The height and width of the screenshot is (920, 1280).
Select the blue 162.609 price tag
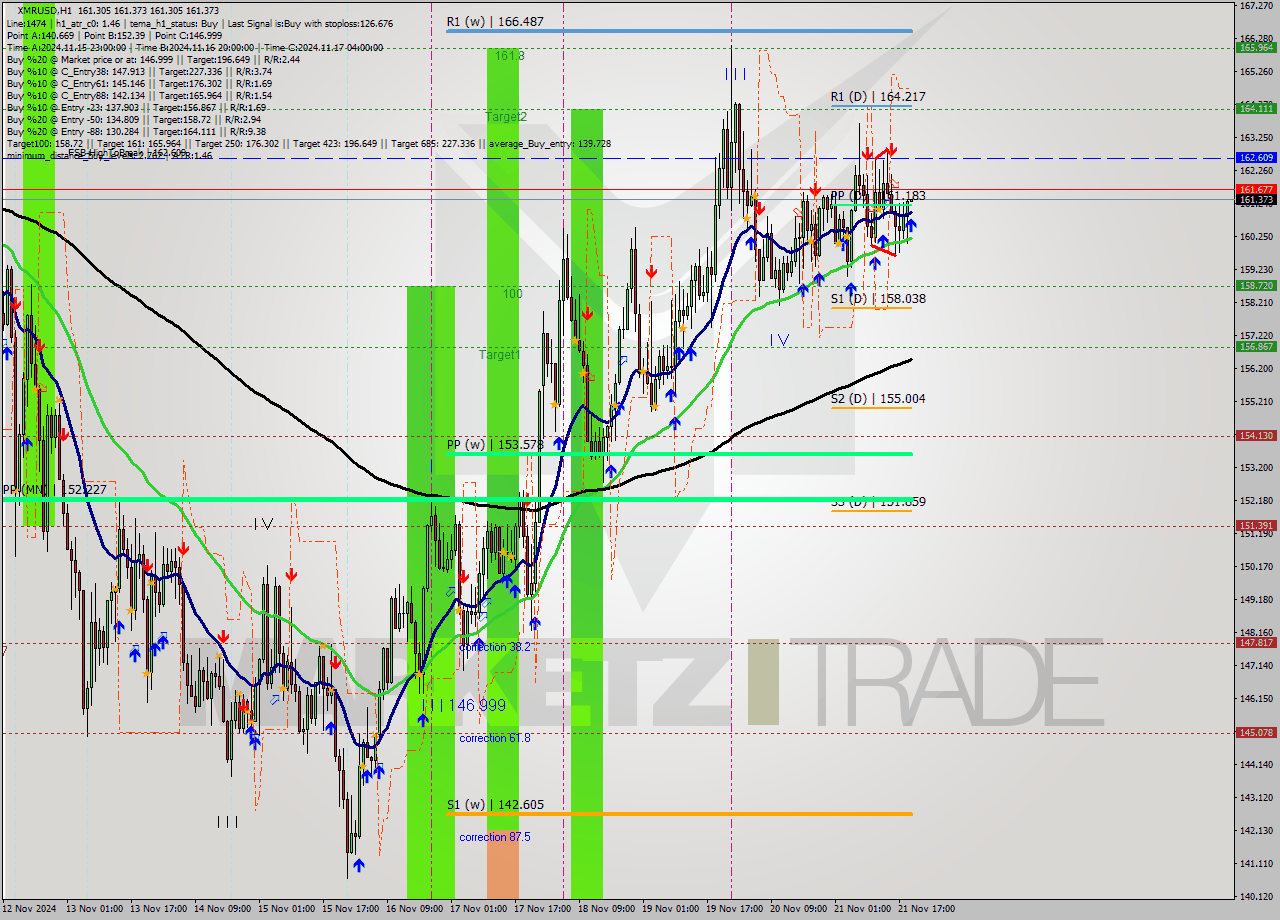tap(1256, 158)
